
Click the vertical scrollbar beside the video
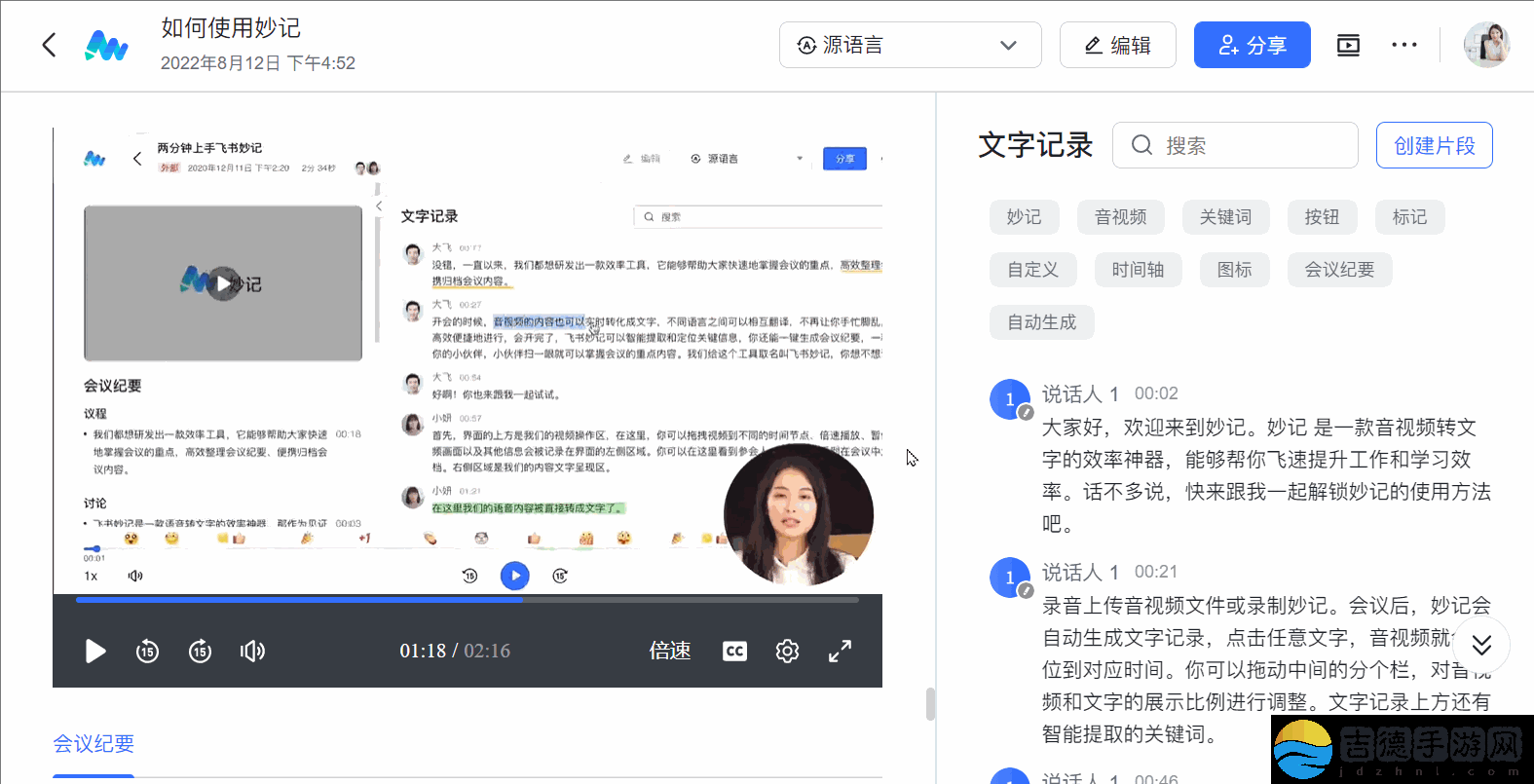930,704
